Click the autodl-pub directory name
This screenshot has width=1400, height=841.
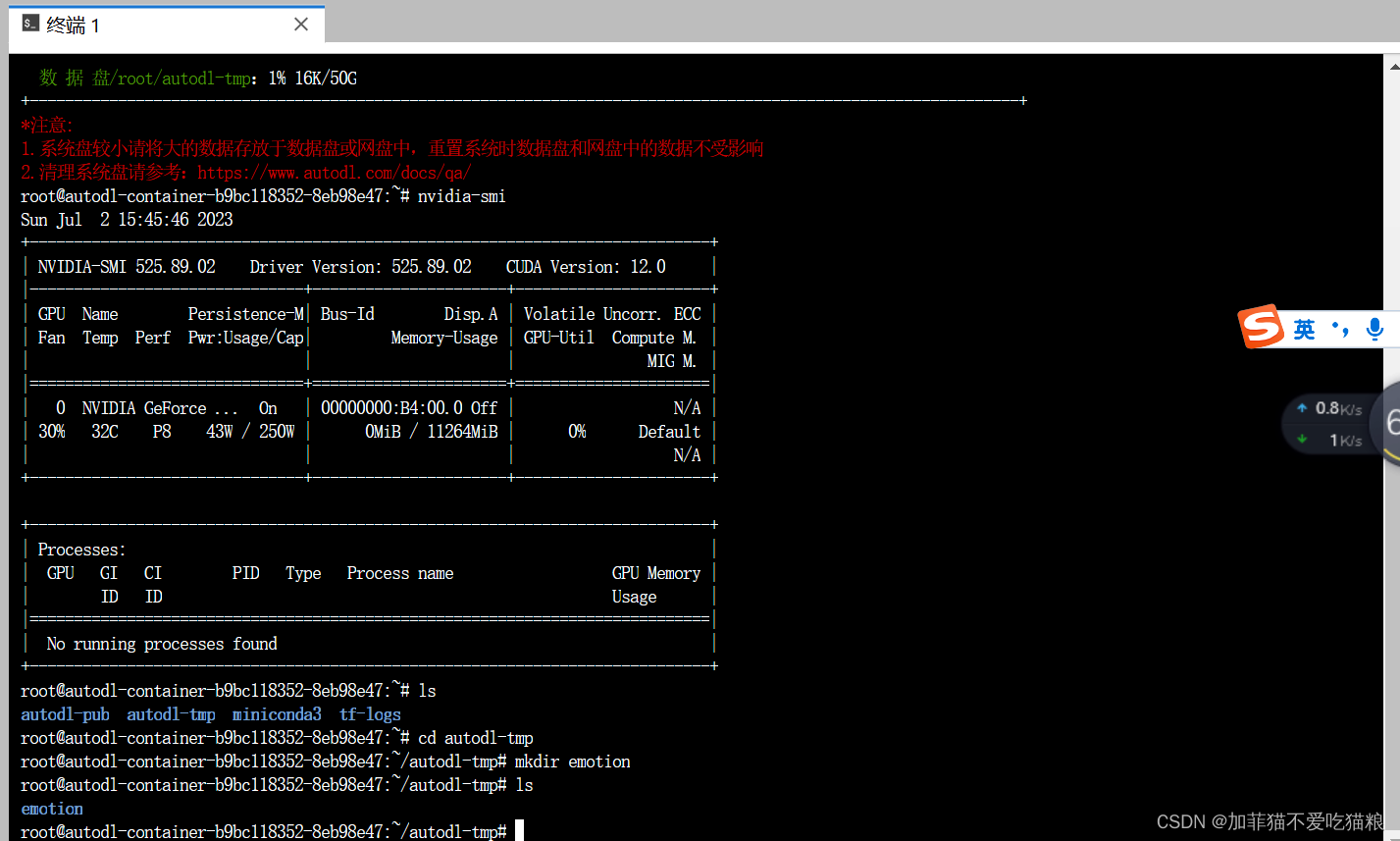pos(65,714)
